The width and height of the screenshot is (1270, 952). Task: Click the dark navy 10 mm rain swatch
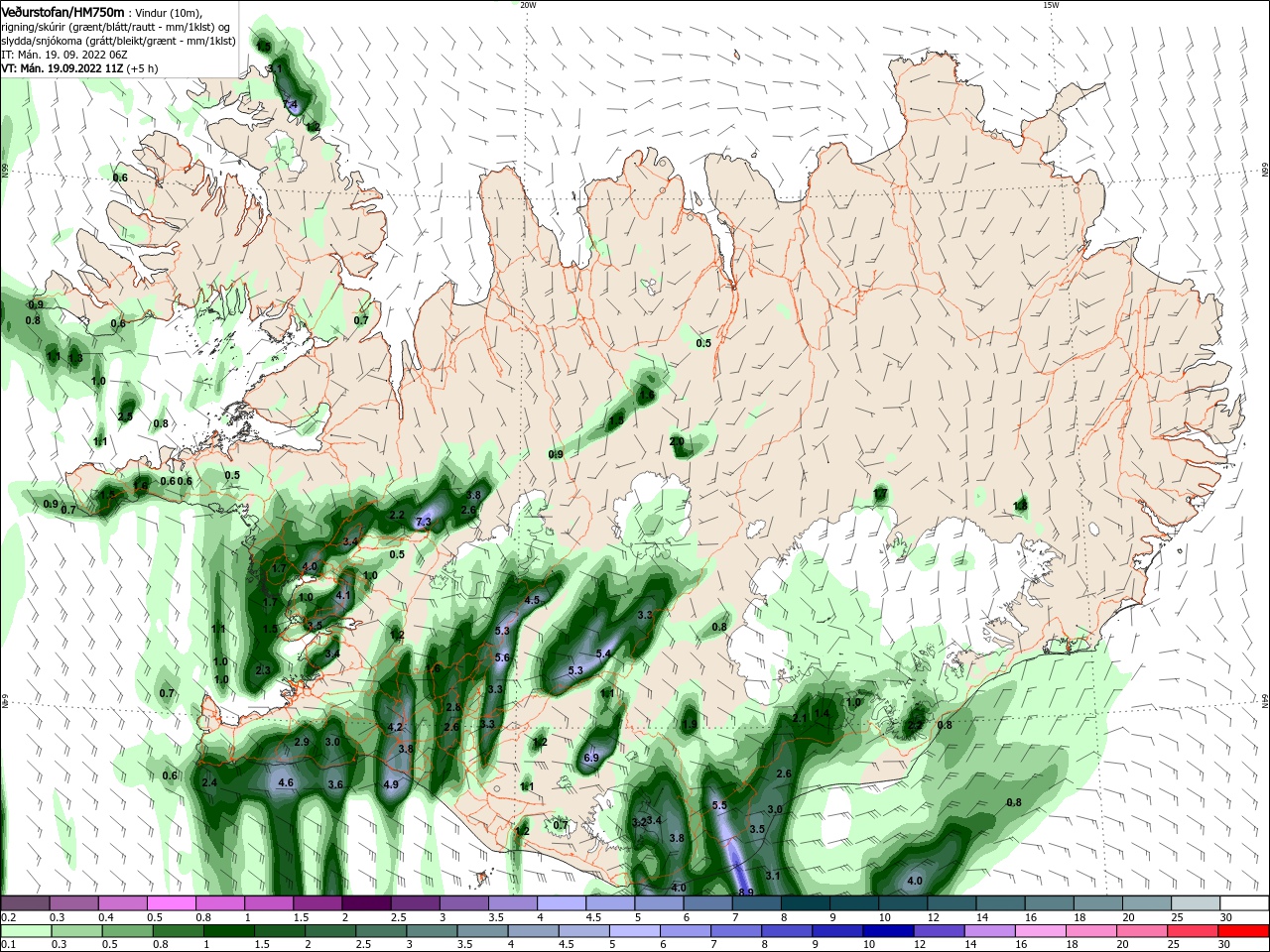click(887, 931)
